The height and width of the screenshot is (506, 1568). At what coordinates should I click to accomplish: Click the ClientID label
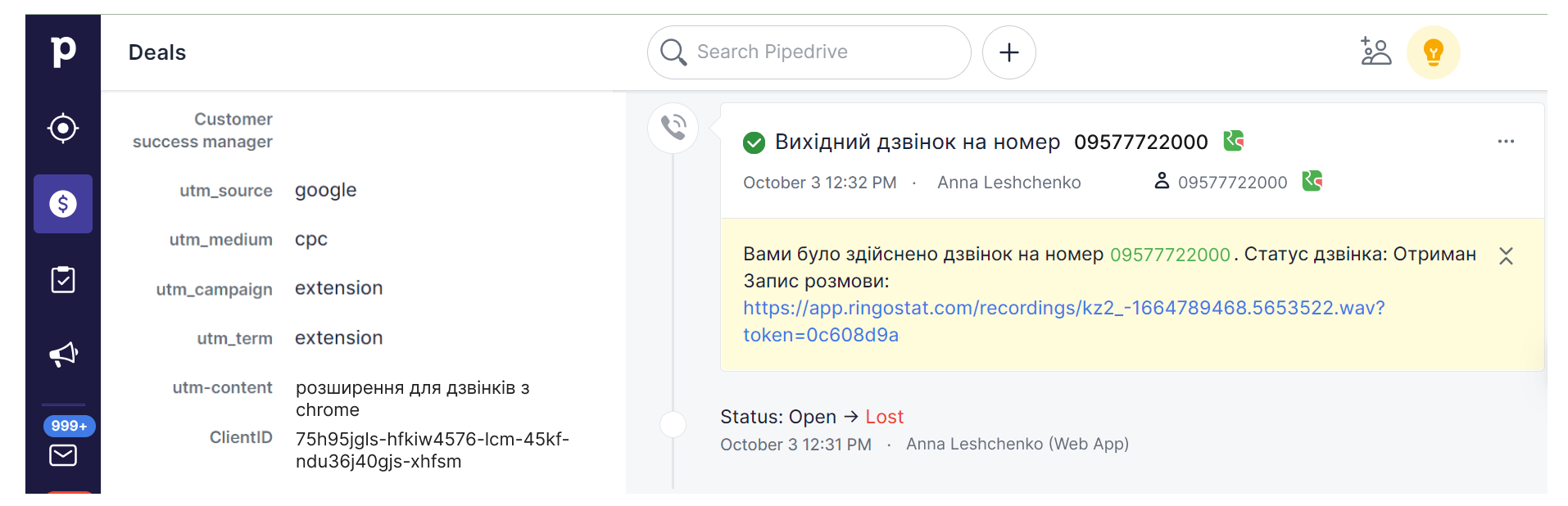(x=241, y=437)
